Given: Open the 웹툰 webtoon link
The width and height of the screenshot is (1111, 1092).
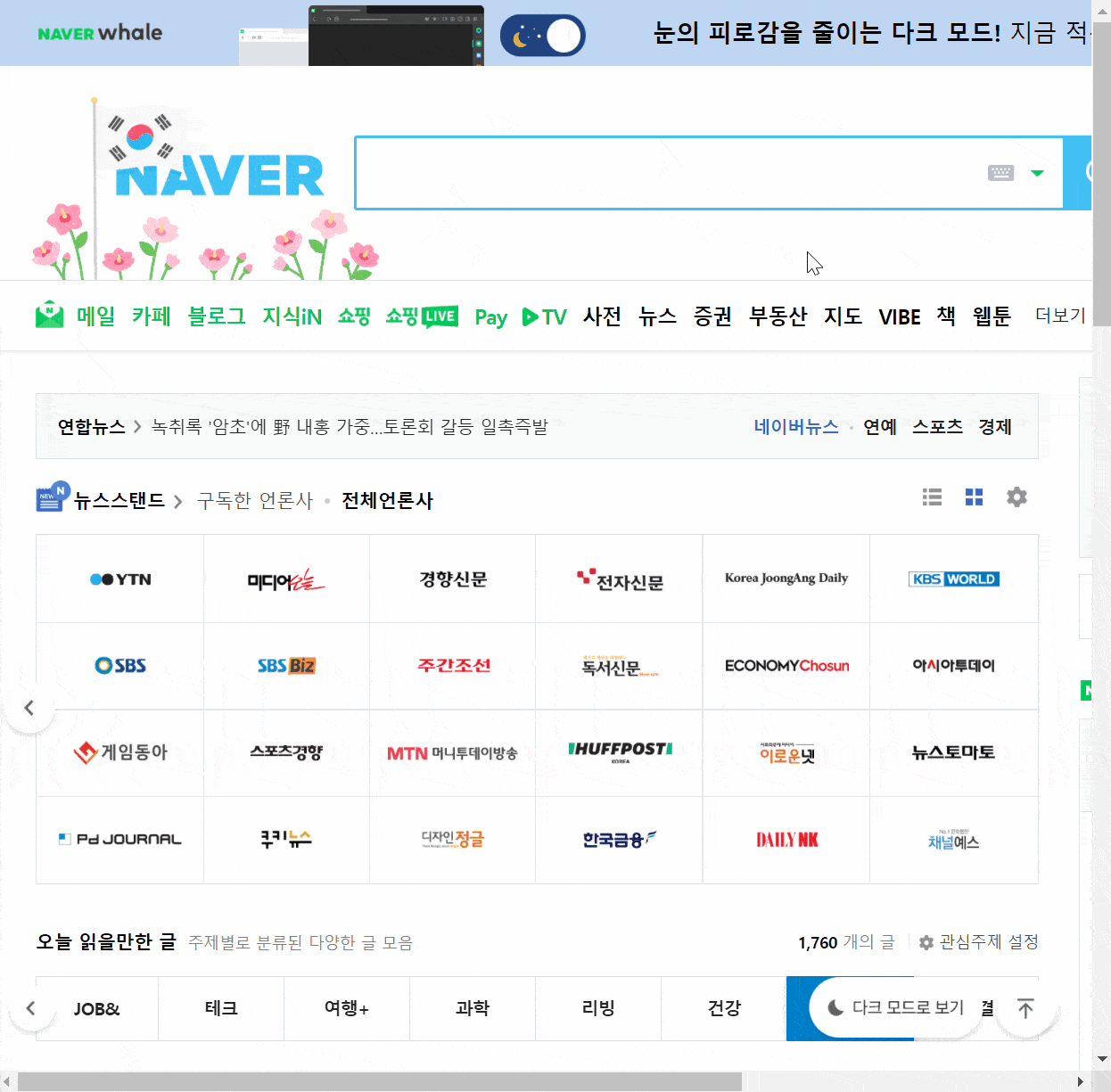Looking at the screenshot, I should (992, 316).
